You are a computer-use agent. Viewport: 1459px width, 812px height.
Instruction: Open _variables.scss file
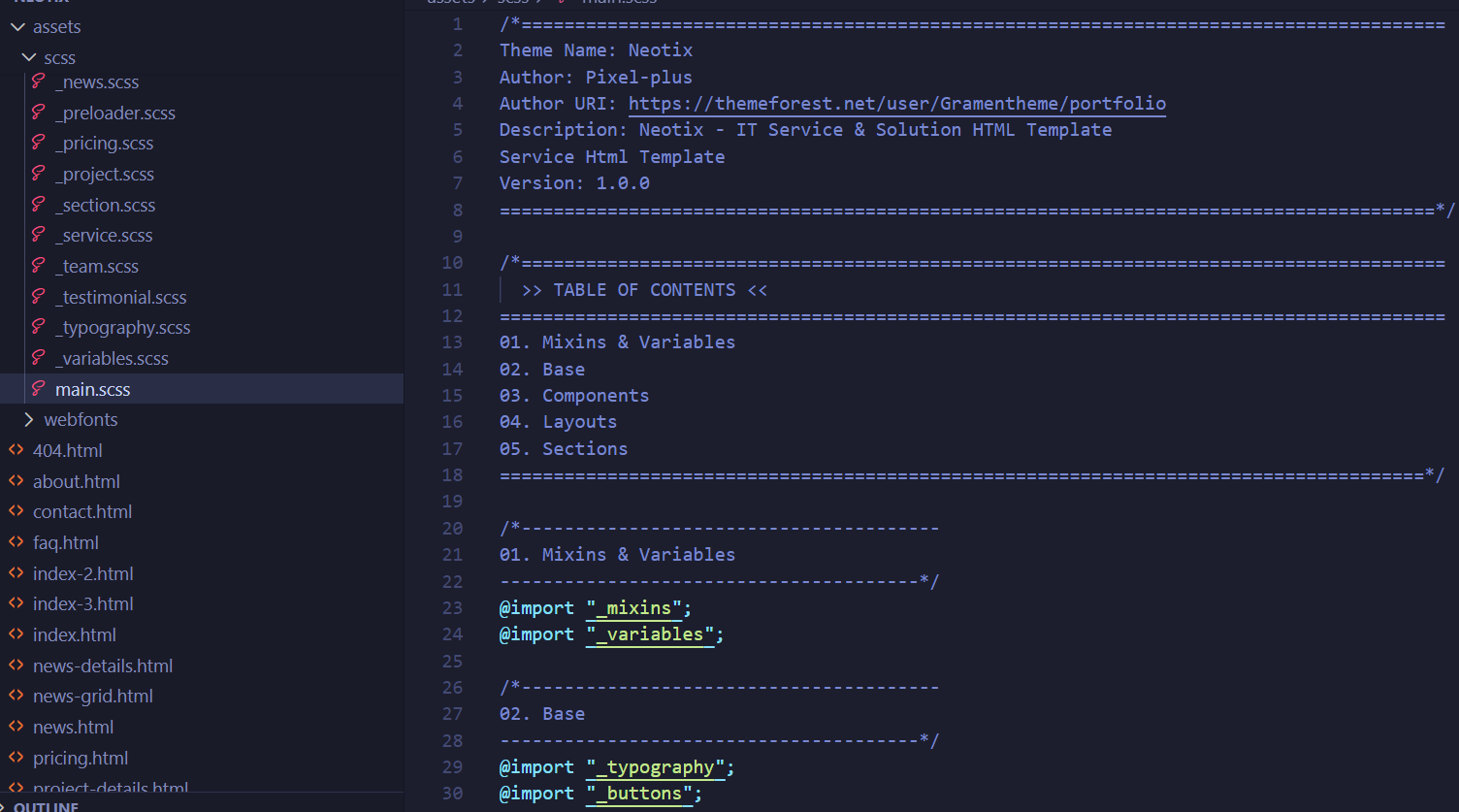click(x=112, y=359)
